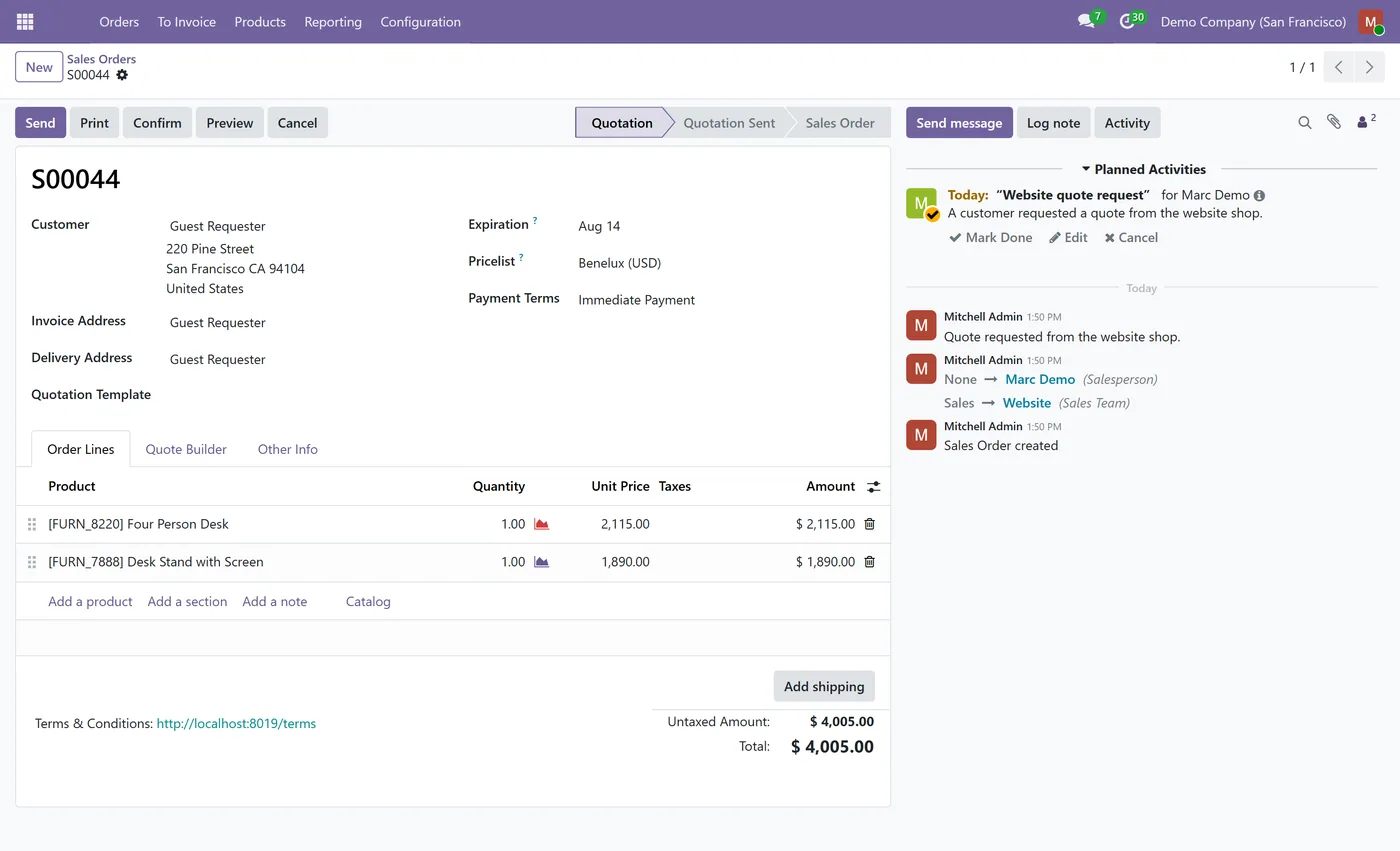The width and height of the screenshot is (1400, 851).
Task: Go to the next record arrow
Action: [x=1370, y=67]
